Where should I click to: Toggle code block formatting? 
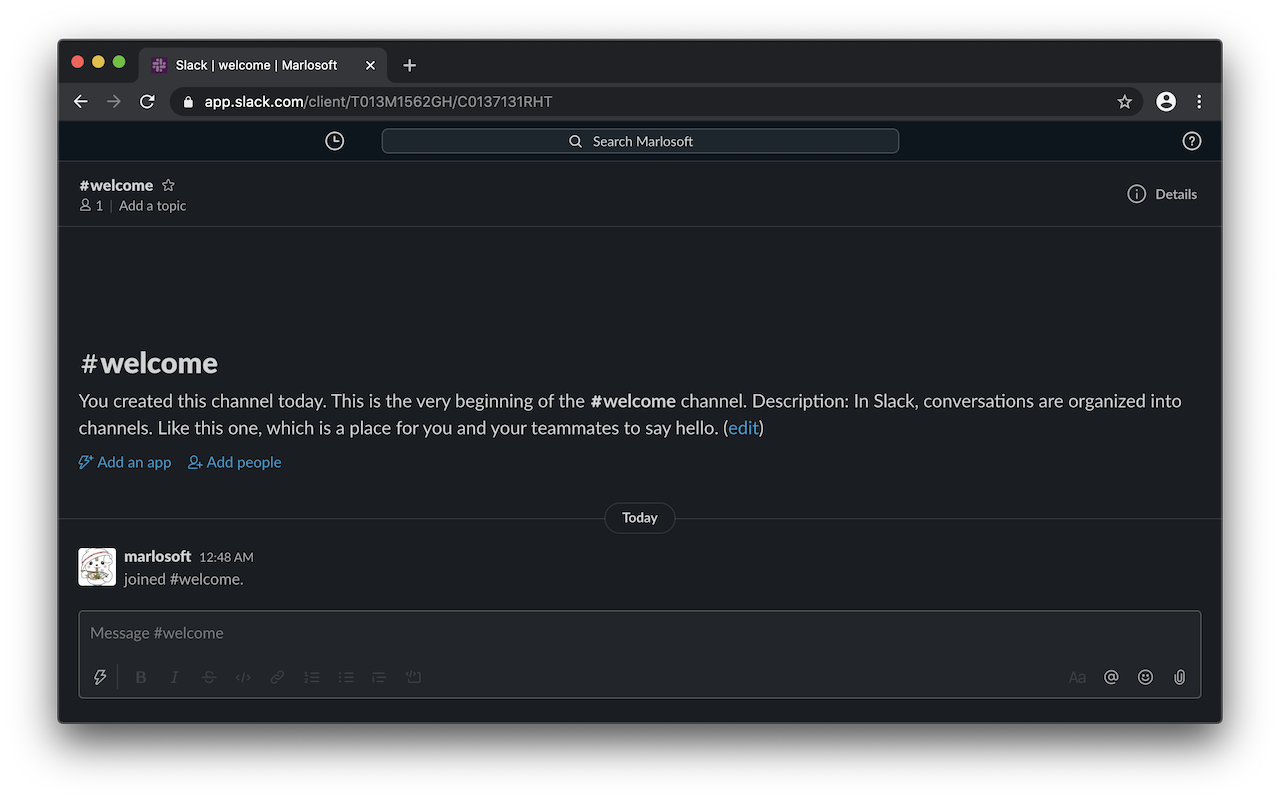click(413, 677)
